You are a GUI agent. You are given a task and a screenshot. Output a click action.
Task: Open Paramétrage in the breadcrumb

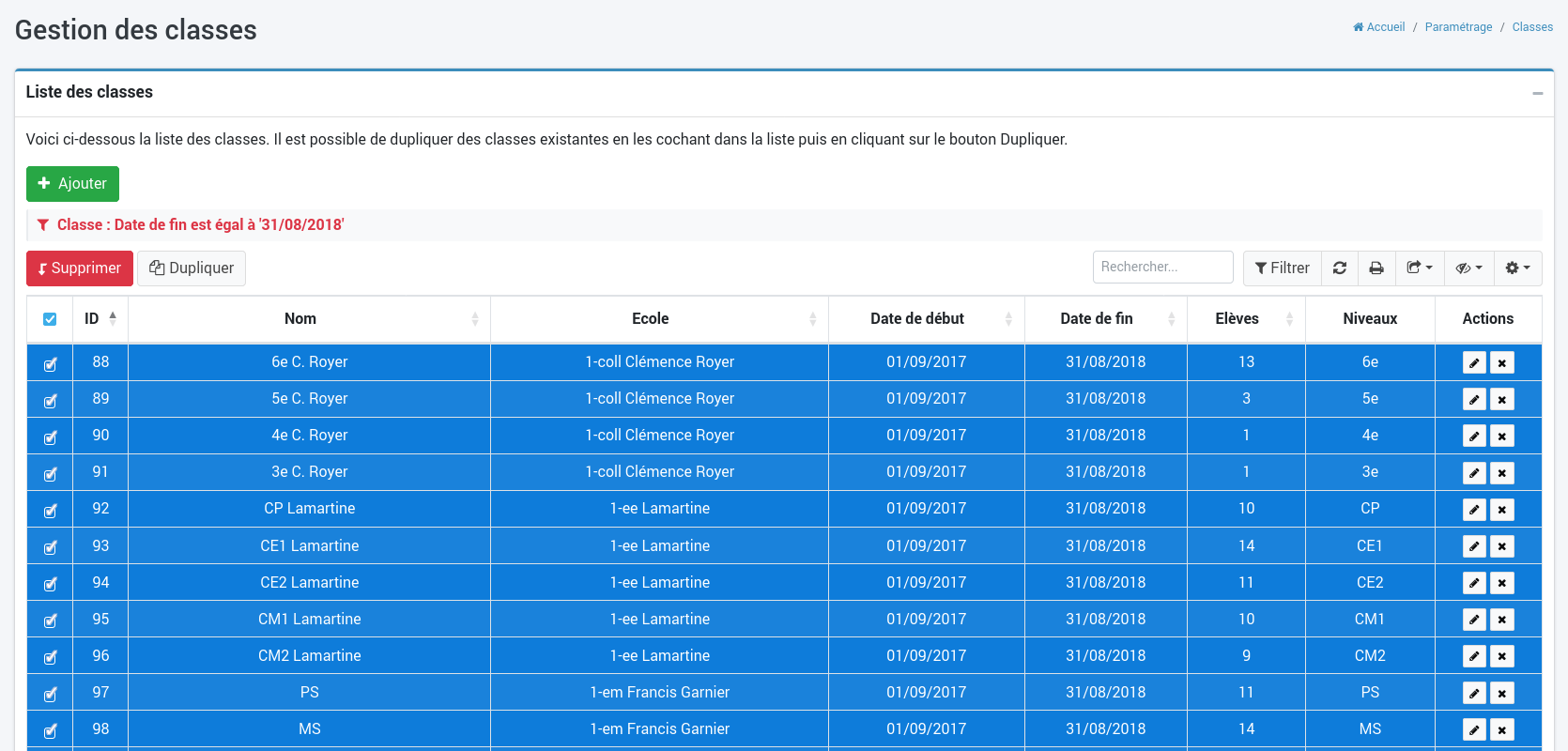coord(1458,27)
